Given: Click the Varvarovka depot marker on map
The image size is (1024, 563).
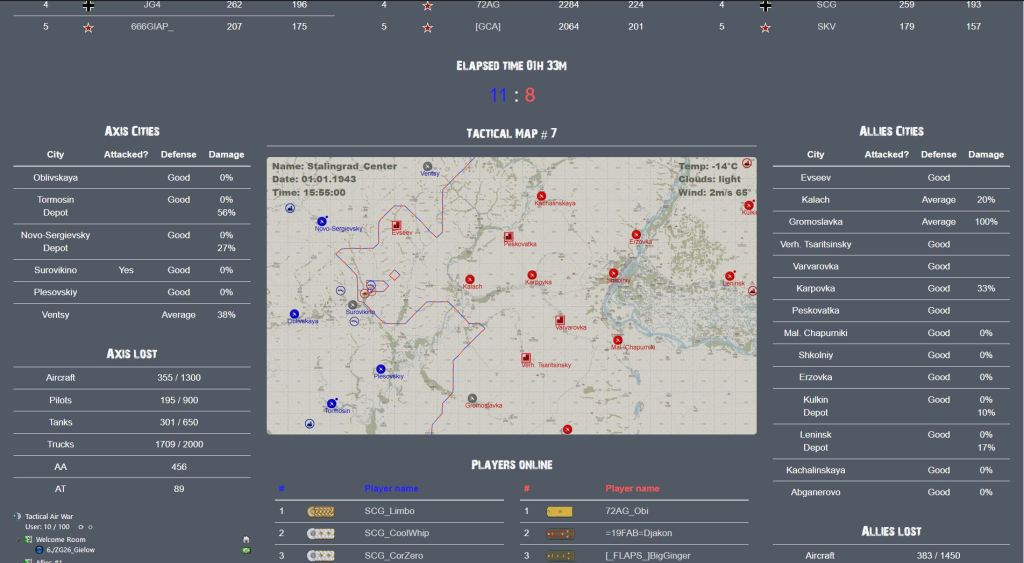Looking at the screenshot, I should tap(561, 320).
